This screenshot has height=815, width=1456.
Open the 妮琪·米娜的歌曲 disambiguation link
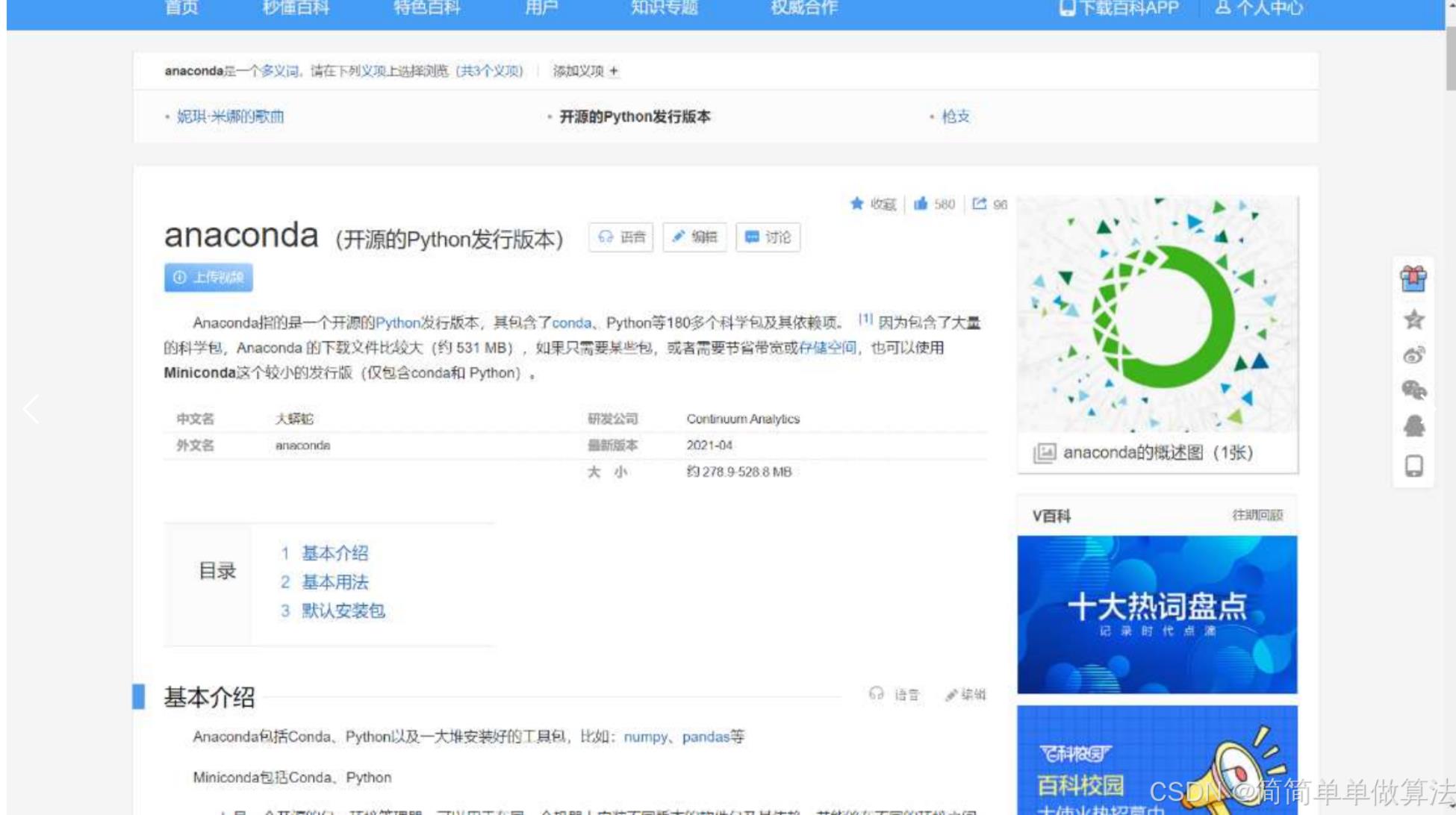[x=230, y=116]
